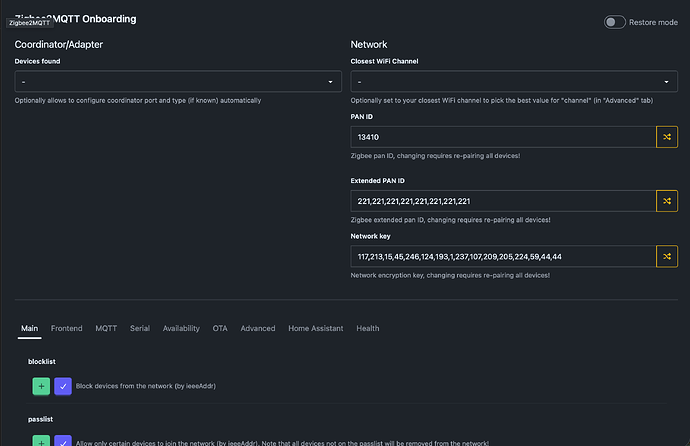The height and width of the screenshot is (446, 690).
Task: Open the OTA tab
Action: [x=220, y=329]
